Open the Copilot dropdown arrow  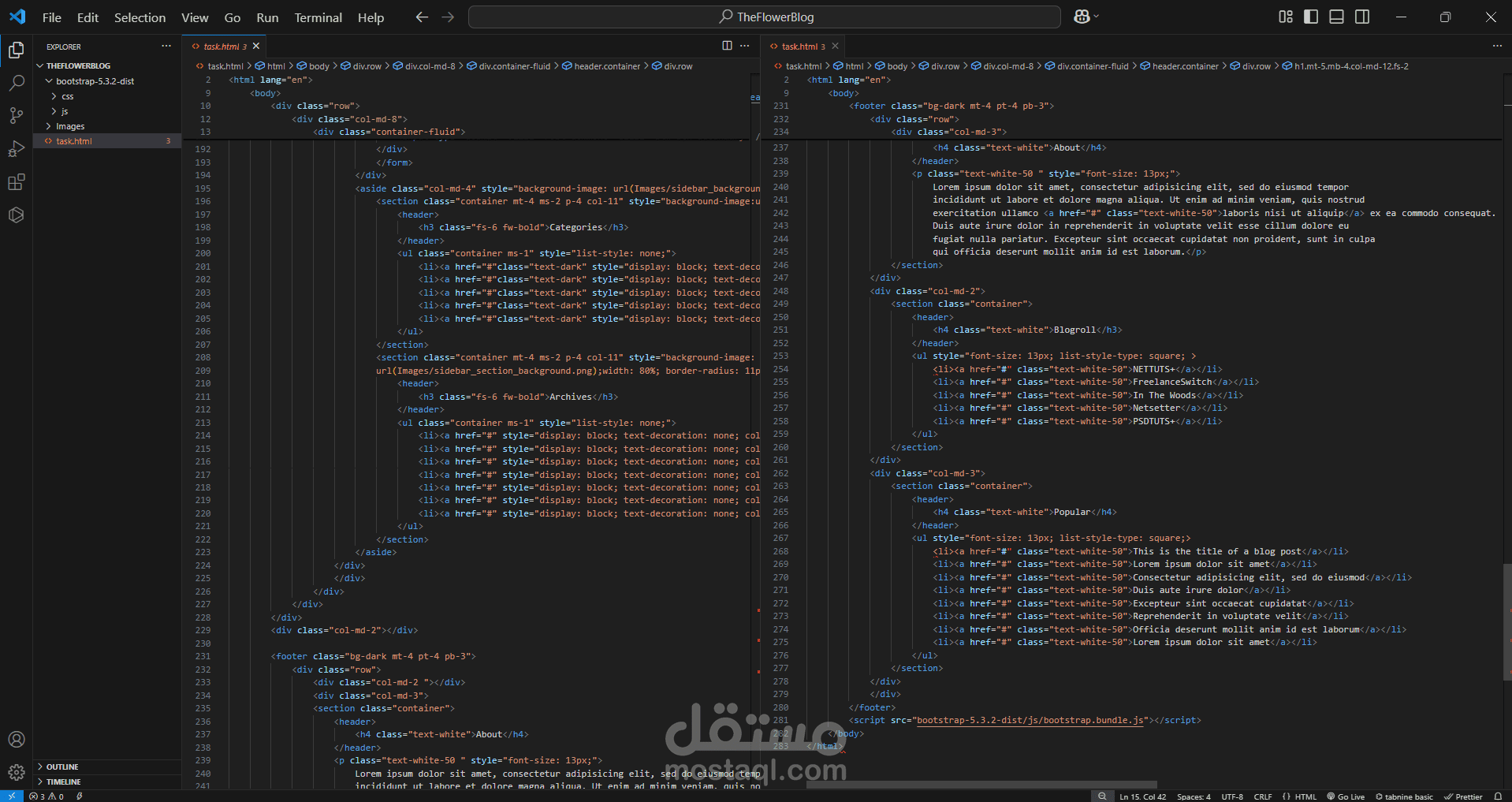(x=1096, y=17)
